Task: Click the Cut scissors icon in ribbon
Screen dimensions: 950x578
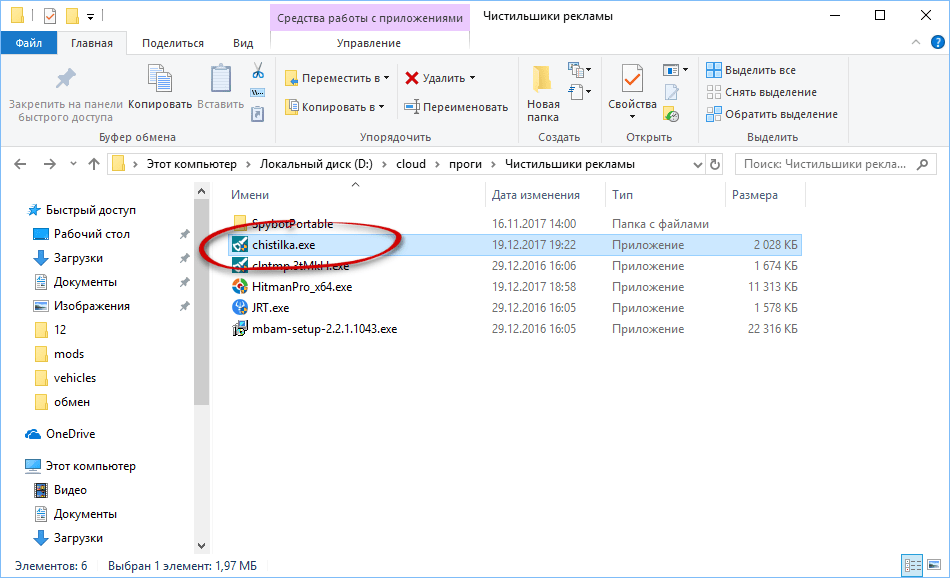Action: point(257,71)
